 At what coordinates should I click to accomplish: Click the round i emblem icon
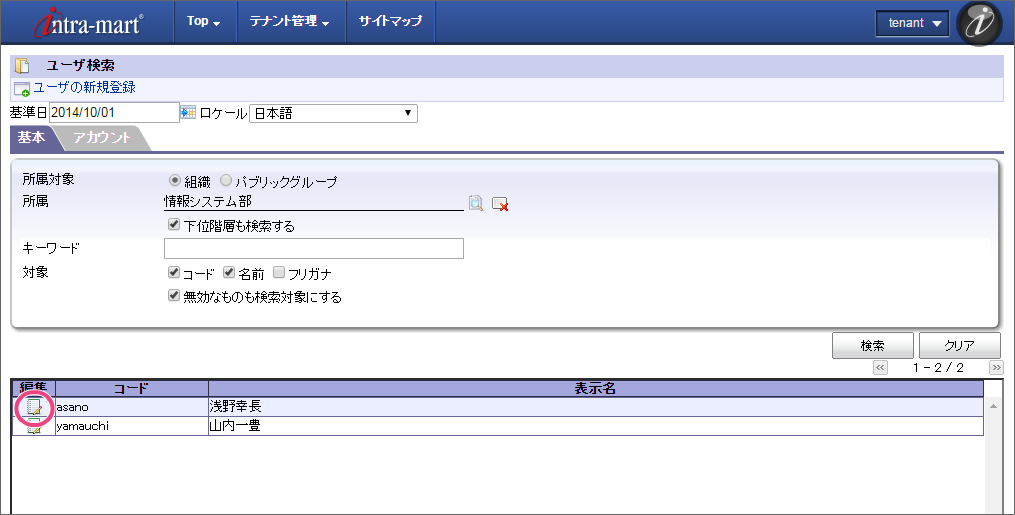[979, 23]
